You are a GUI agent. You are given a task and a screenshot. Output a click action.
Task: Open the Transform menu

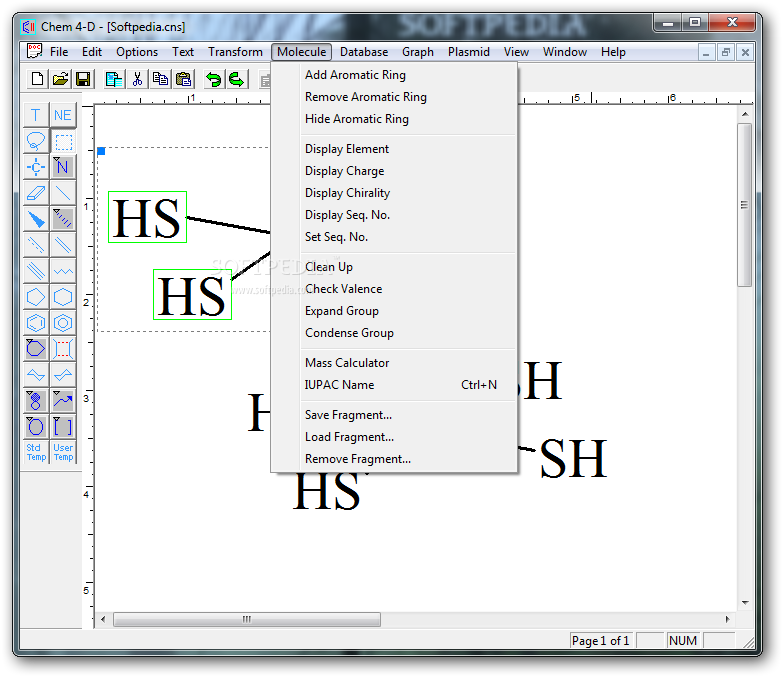point(235,52)
